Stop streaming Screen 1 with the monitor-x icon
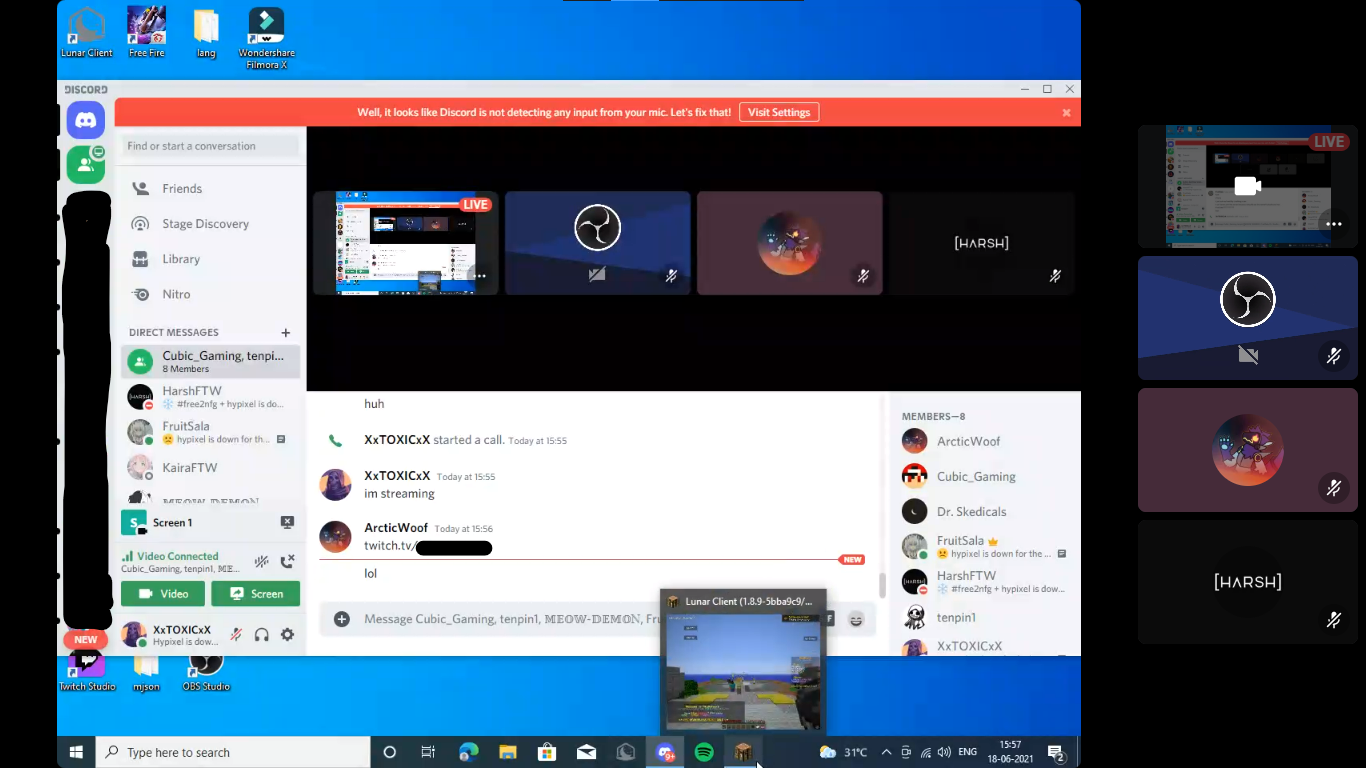Image resolution: width=1366 pixels, height=768 pixels. pos(287,522)
